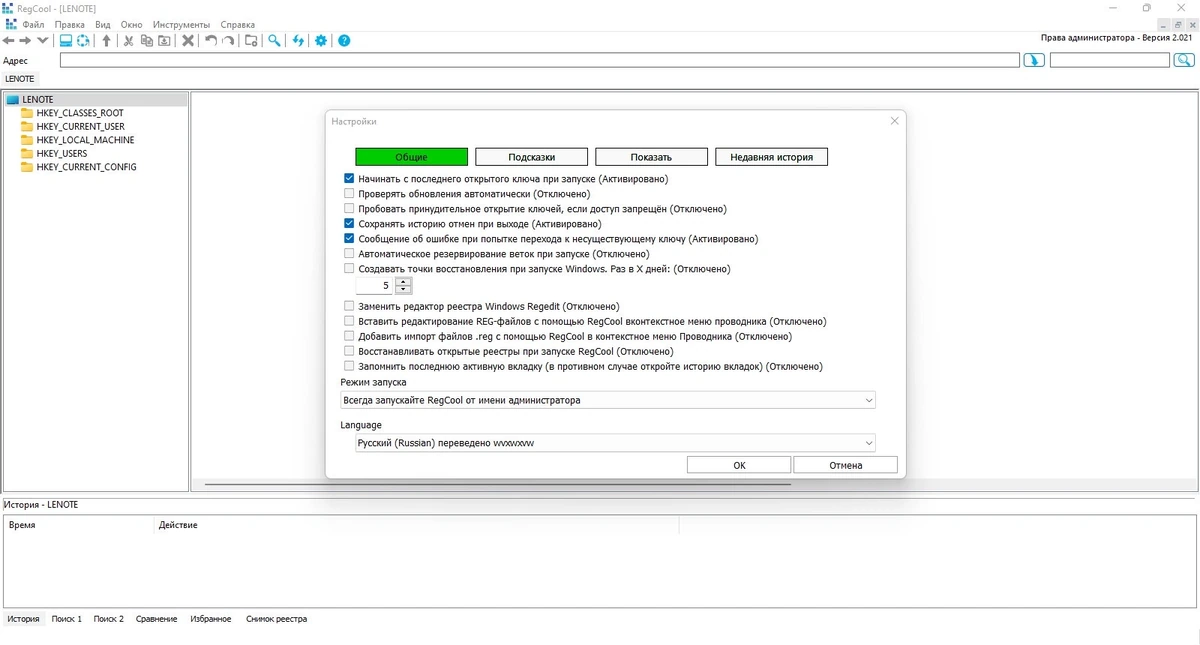Switch to the Подсказки settings tab
The image size is (1200, 645).
click(531, 157)
